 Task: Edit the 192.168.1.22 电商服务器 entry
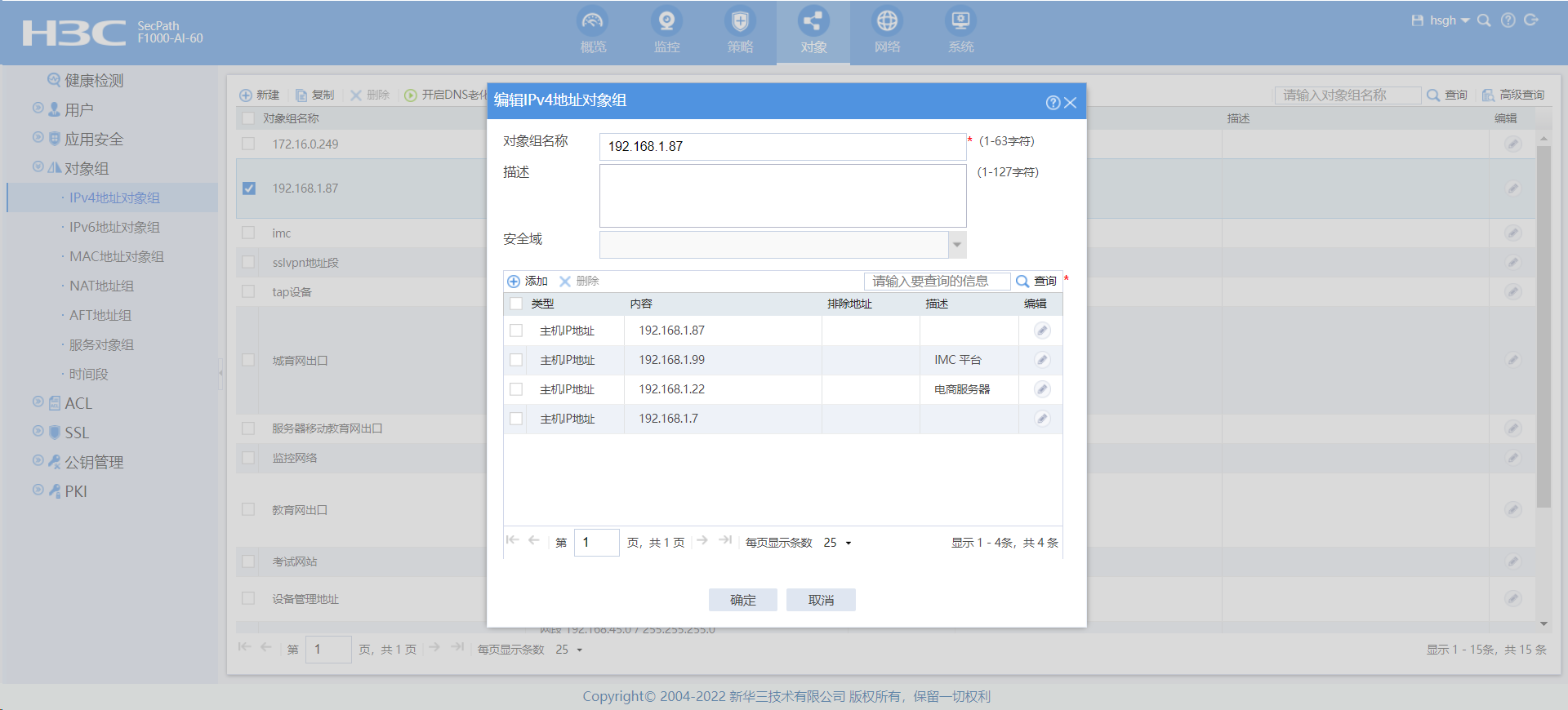(1042, 389)
